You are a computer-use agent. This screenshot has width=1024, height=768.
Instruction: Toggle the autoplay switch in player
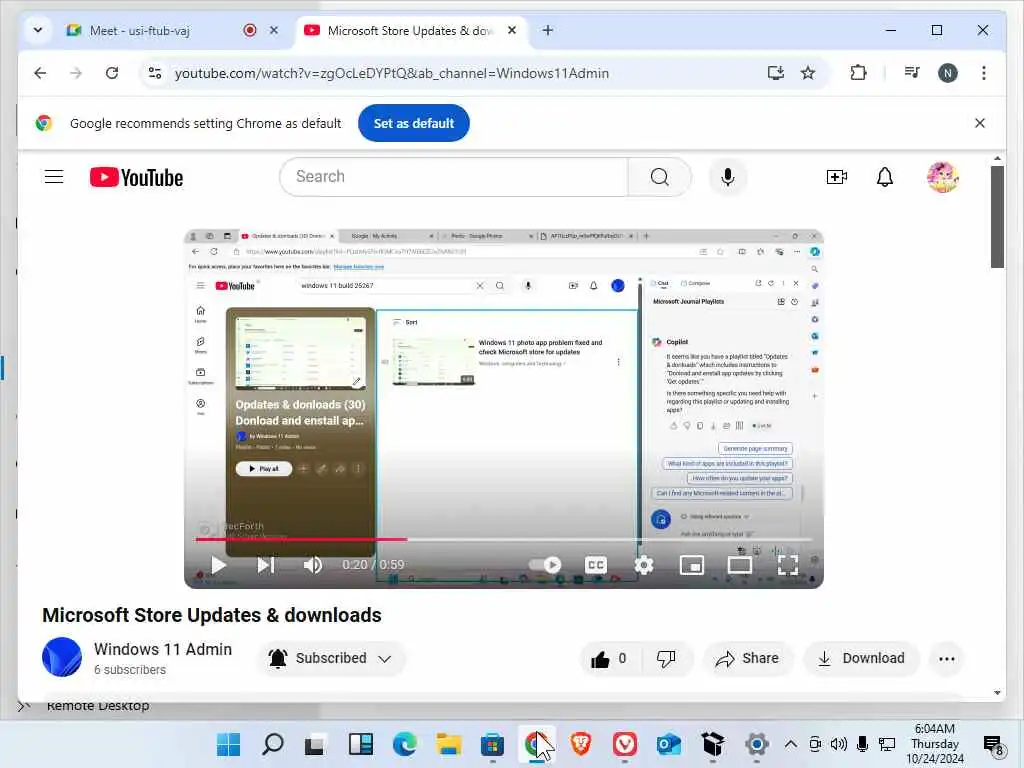point(545,565)
